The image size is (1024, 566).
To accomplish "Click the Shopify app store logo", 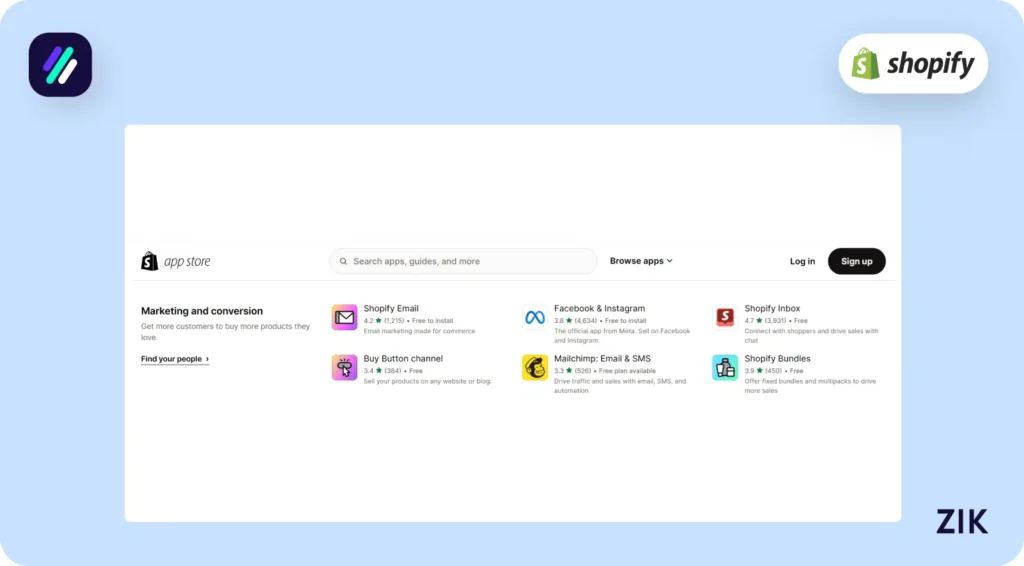I will (176, 262).
